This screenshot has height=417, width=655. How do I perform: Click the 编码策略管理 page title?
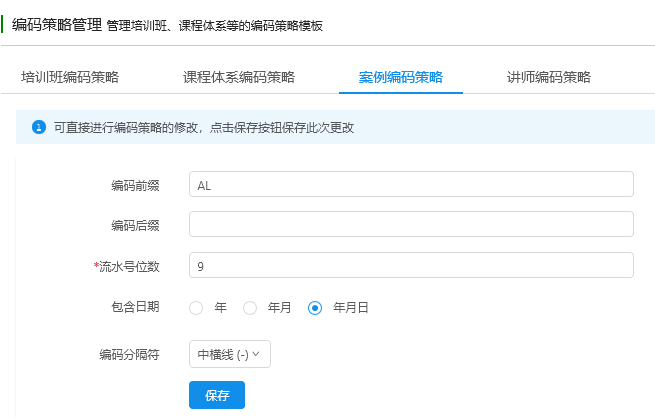pos(57,25)
